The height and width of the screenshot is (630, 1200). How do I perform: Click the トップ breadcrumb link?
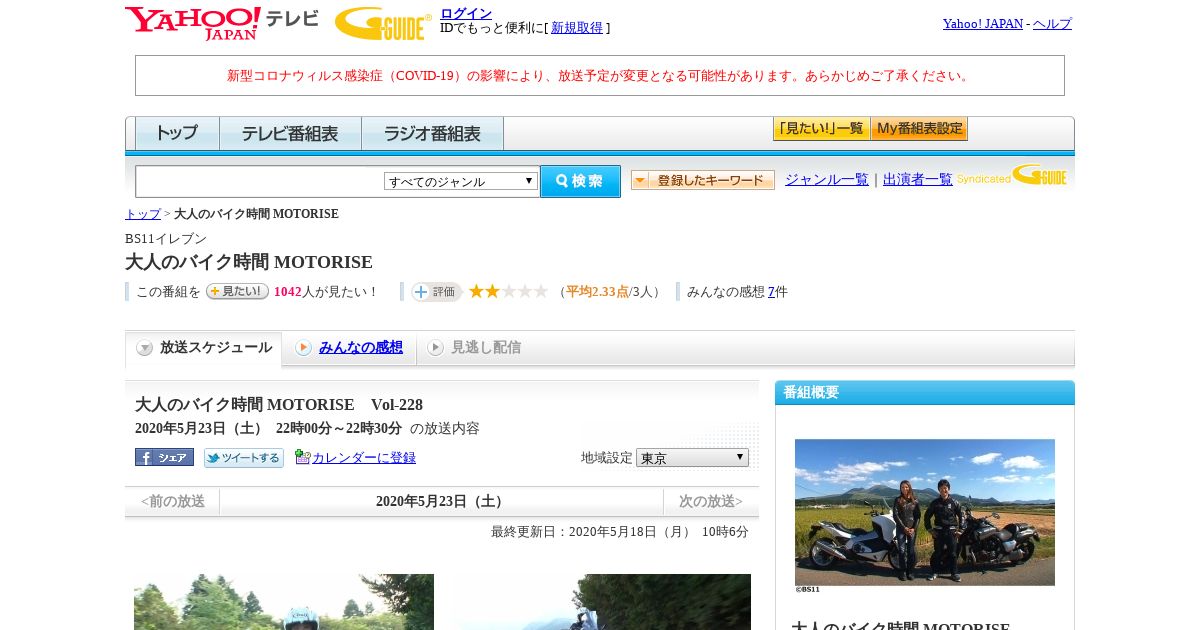tap(143, 214)
